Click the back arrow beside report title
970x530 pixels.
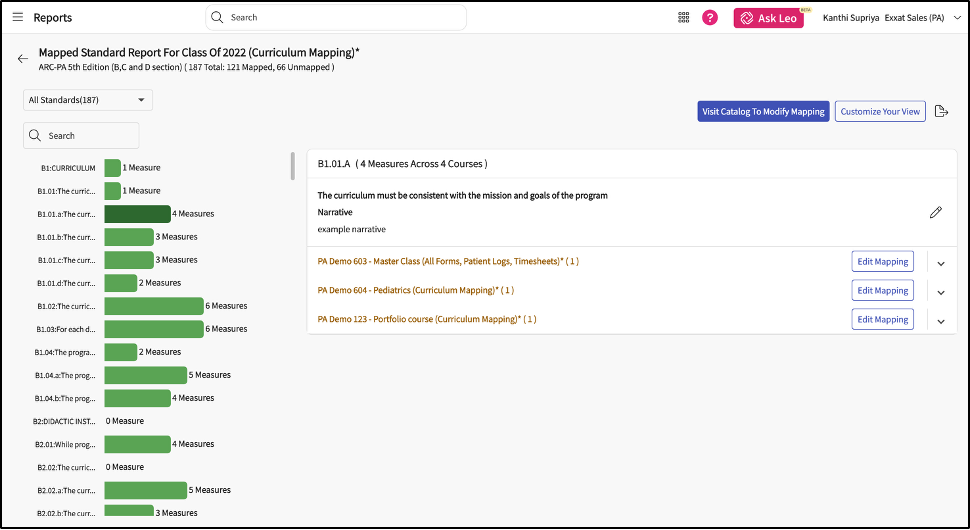tap(23, 59)
